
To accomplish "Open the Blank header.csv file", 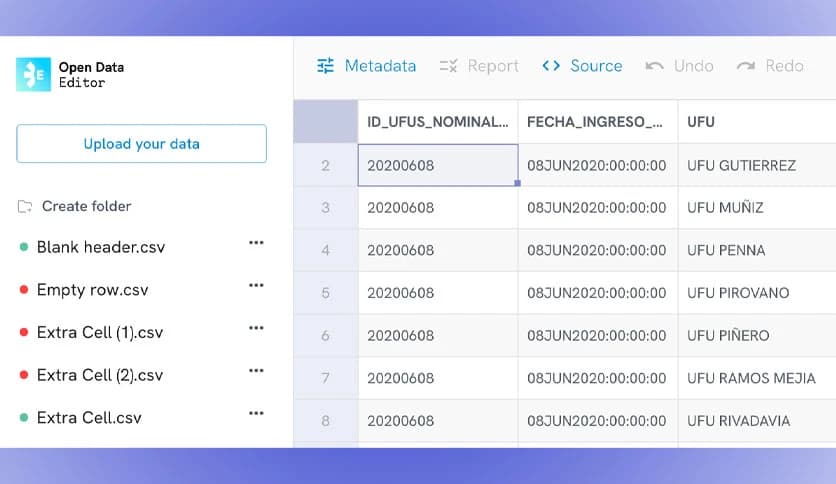I will [x=101, y=247].
